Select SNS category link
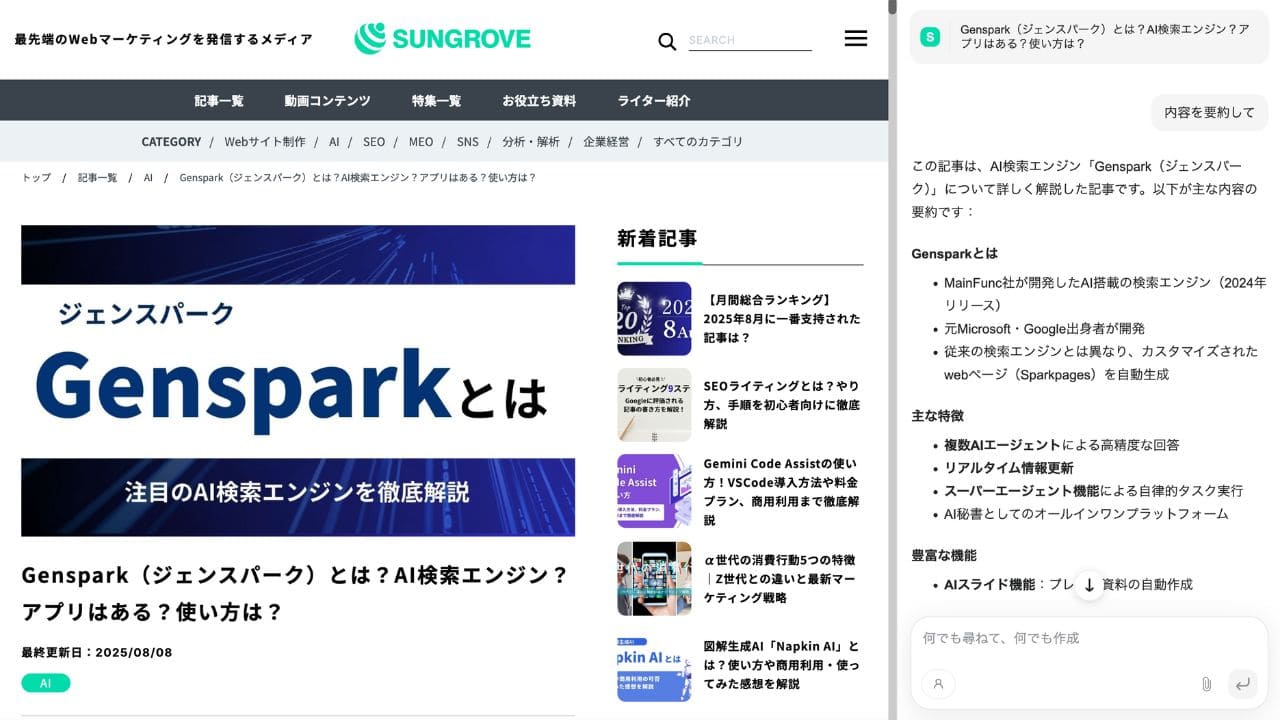This screenshot has width=1280, height=720. pyautogui.click(x=468, y=142)
